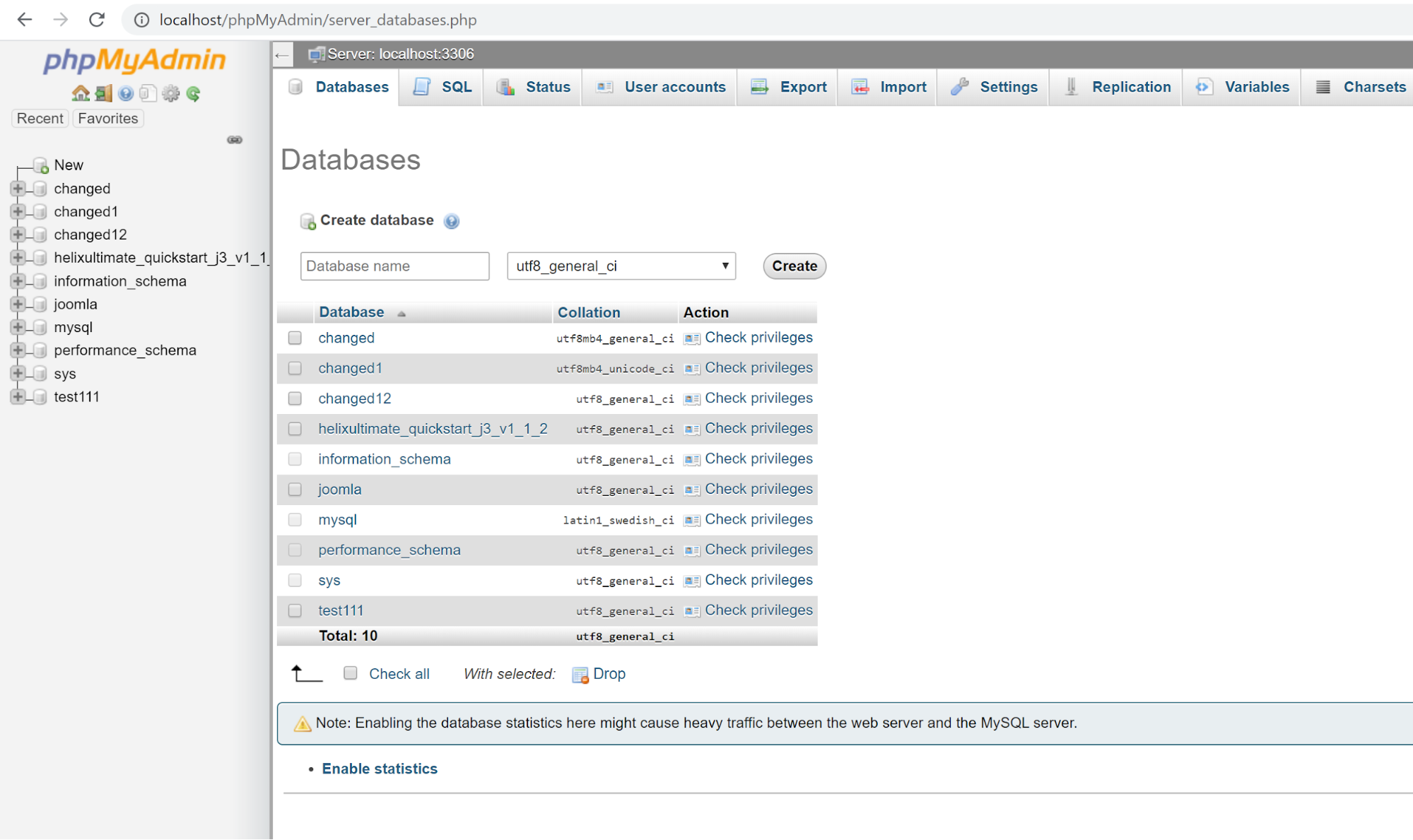Expand the information_schema tree node
The image size is (1413, 840).
(x=18, y=281)
